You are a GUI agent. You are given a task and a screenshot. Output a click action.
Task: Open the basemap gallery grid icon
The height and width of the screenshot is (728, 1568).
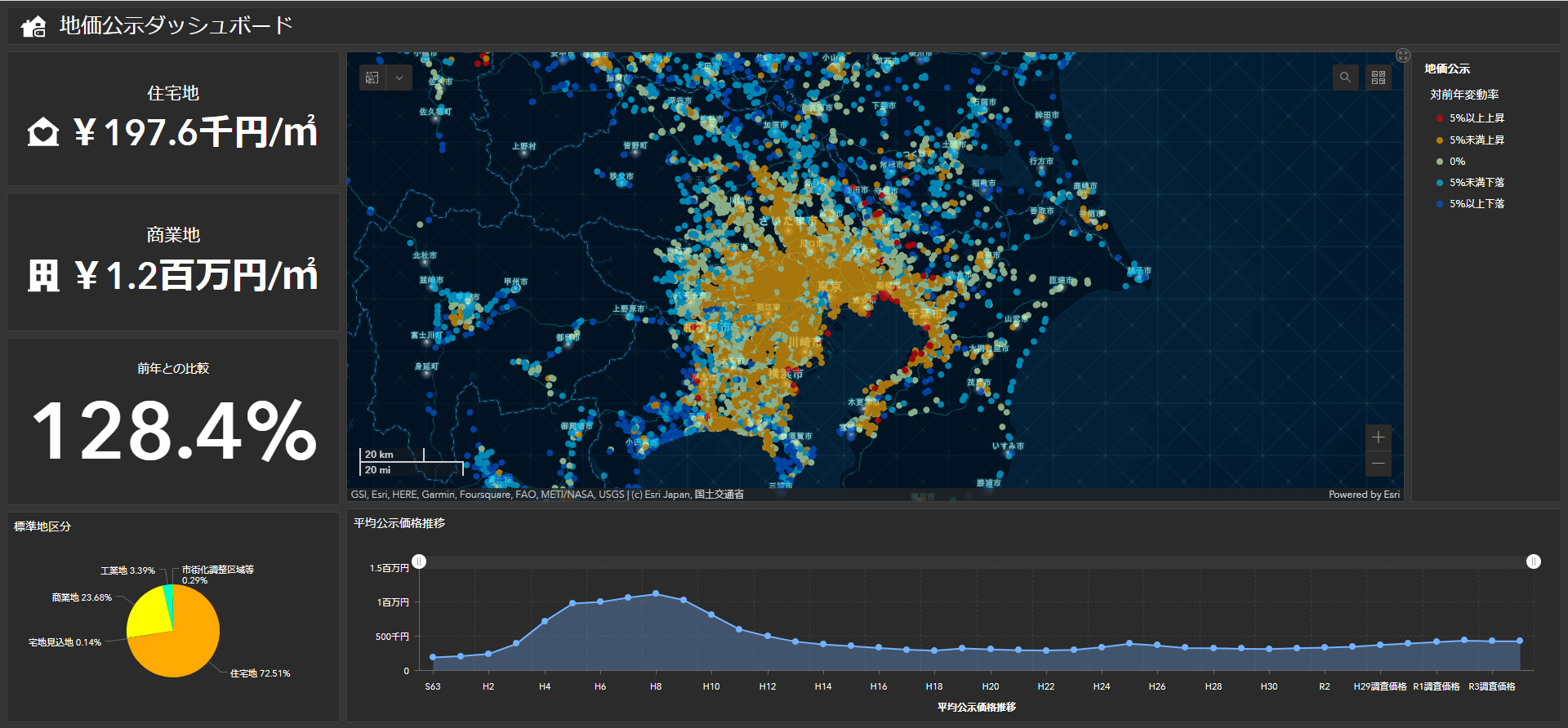[1379, 78]
